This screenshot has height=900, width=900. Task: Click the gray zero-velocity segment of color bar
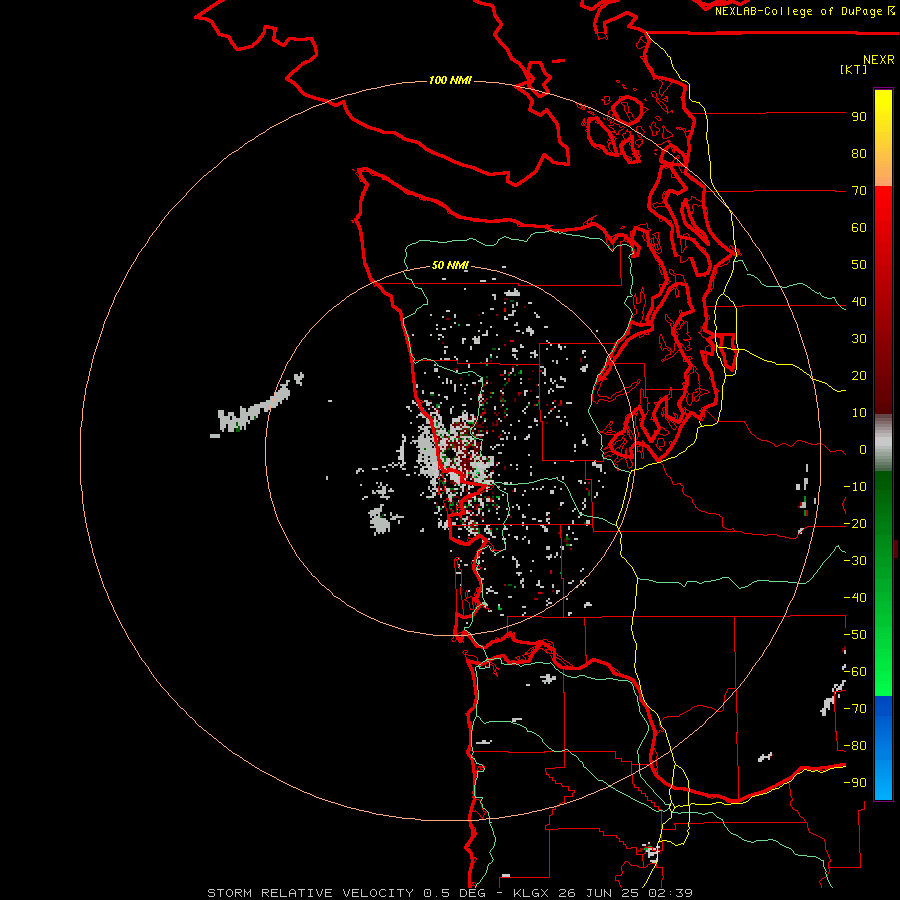pos(883,443)
